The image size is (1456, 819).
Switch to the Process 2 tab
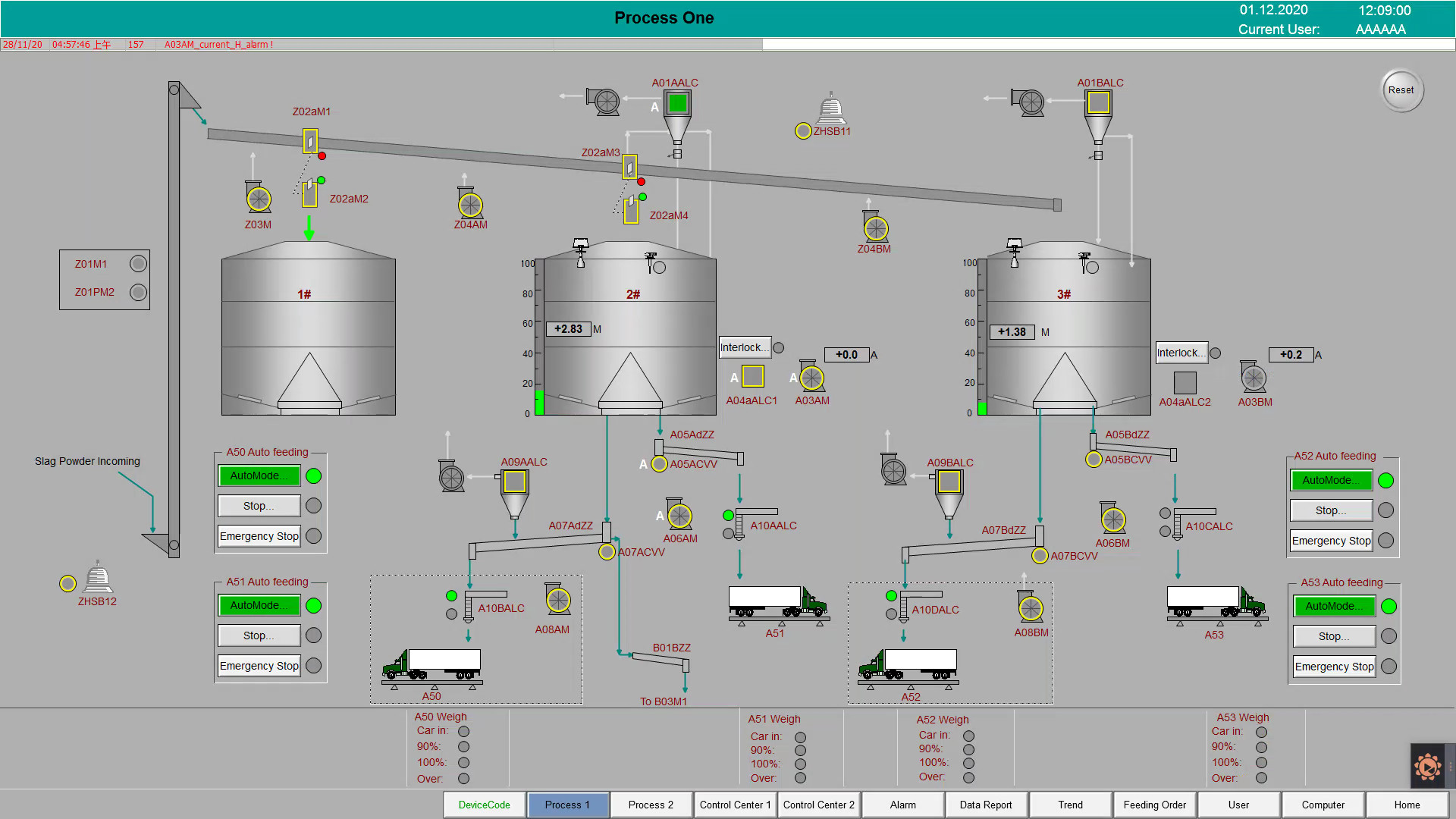click(651, 805)
